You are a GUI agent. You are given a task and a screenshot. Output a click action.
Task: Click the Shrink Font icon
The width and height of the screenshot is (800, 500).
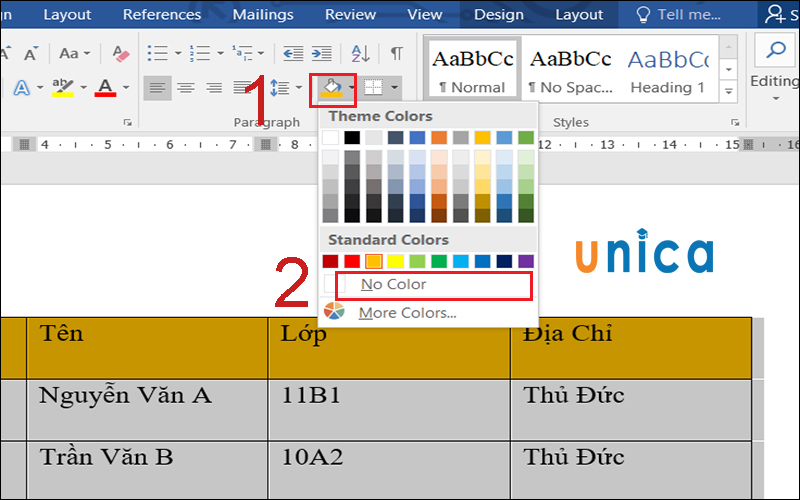[31, 53]
